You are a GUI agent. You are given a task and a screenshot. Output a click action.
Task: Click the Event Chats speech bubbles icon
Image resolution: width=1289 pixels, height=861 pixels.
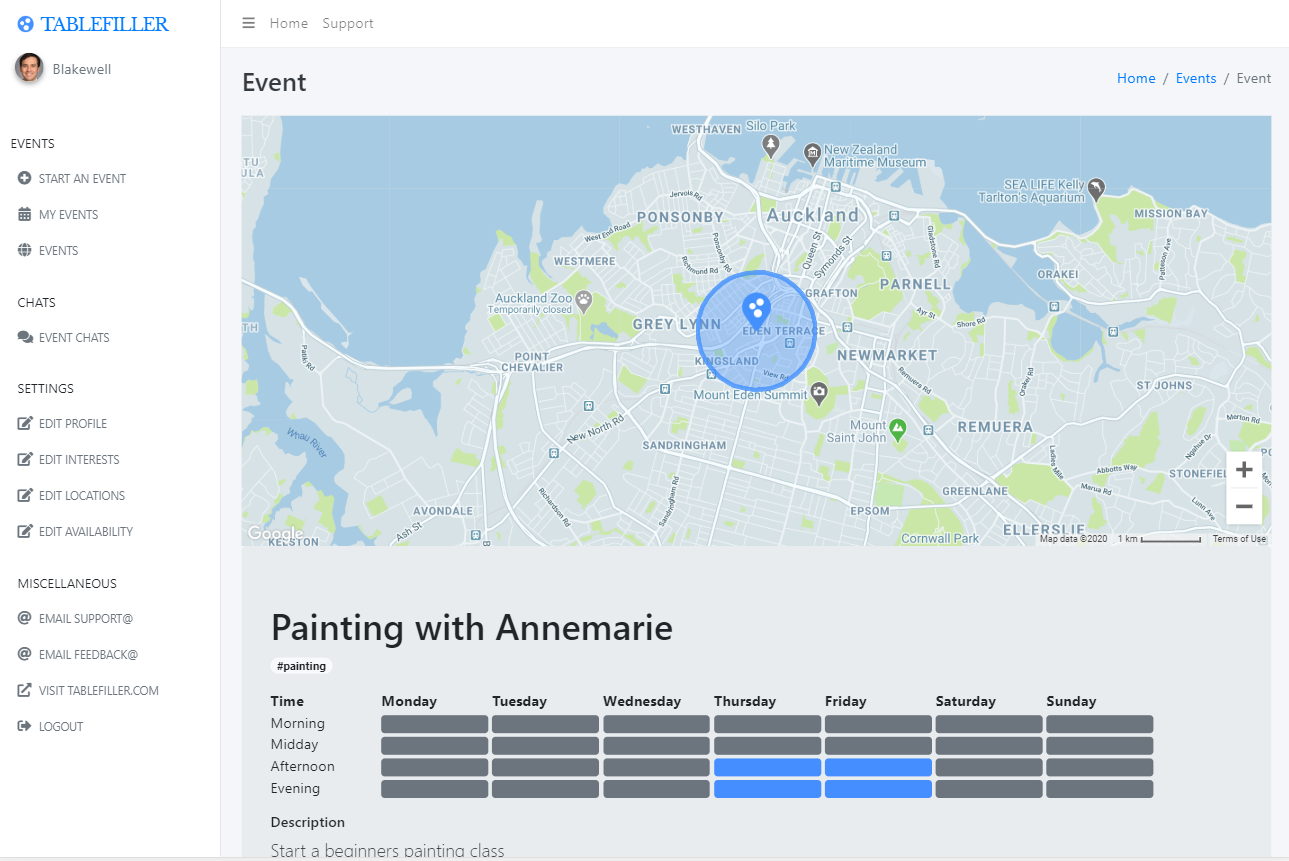[x=25, y=337]
